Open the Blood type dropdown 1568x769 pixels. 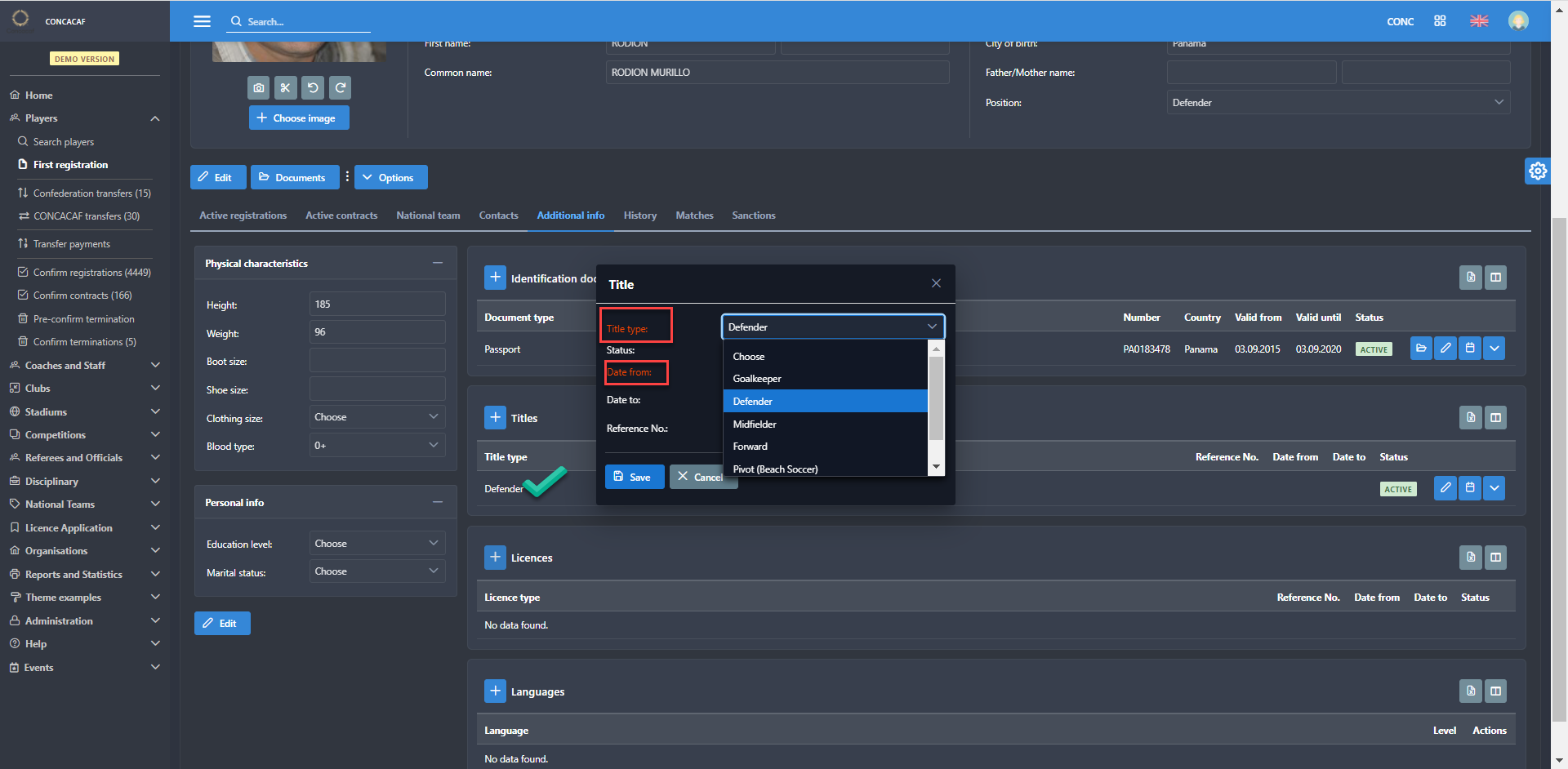tap(376, 446)
